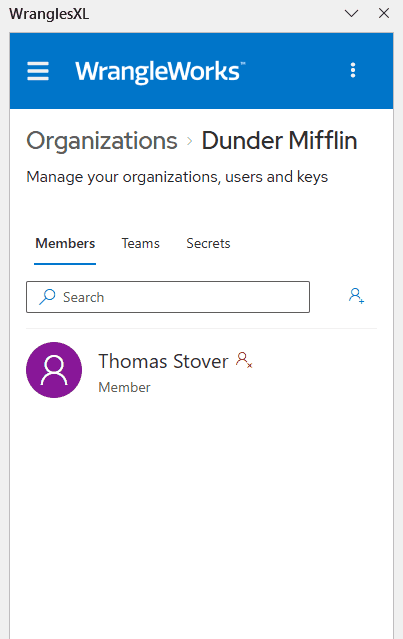Open the vertical three-dot options menu
The height and width of the screenshot is (639, 403).
click(x=353, y=70)
